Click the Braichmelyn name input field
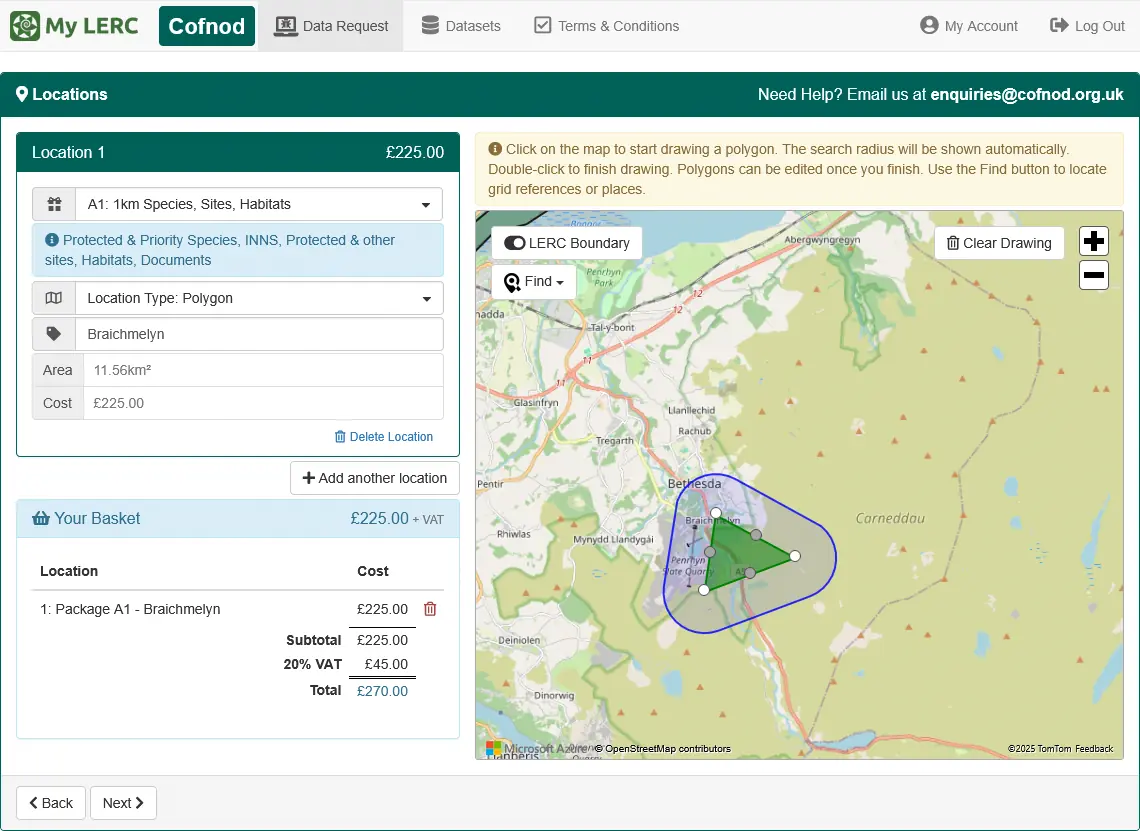Viewport: 1140px width, 831px height. click(260, 334)
